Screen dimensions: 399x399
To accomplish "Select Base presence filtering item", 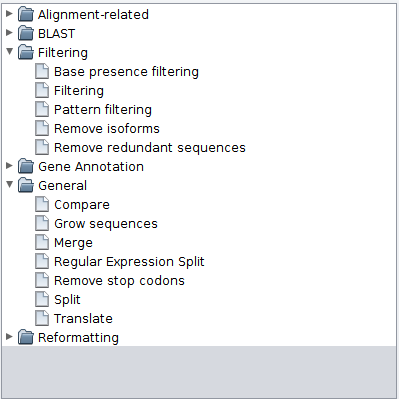I will tap(126, 72).
